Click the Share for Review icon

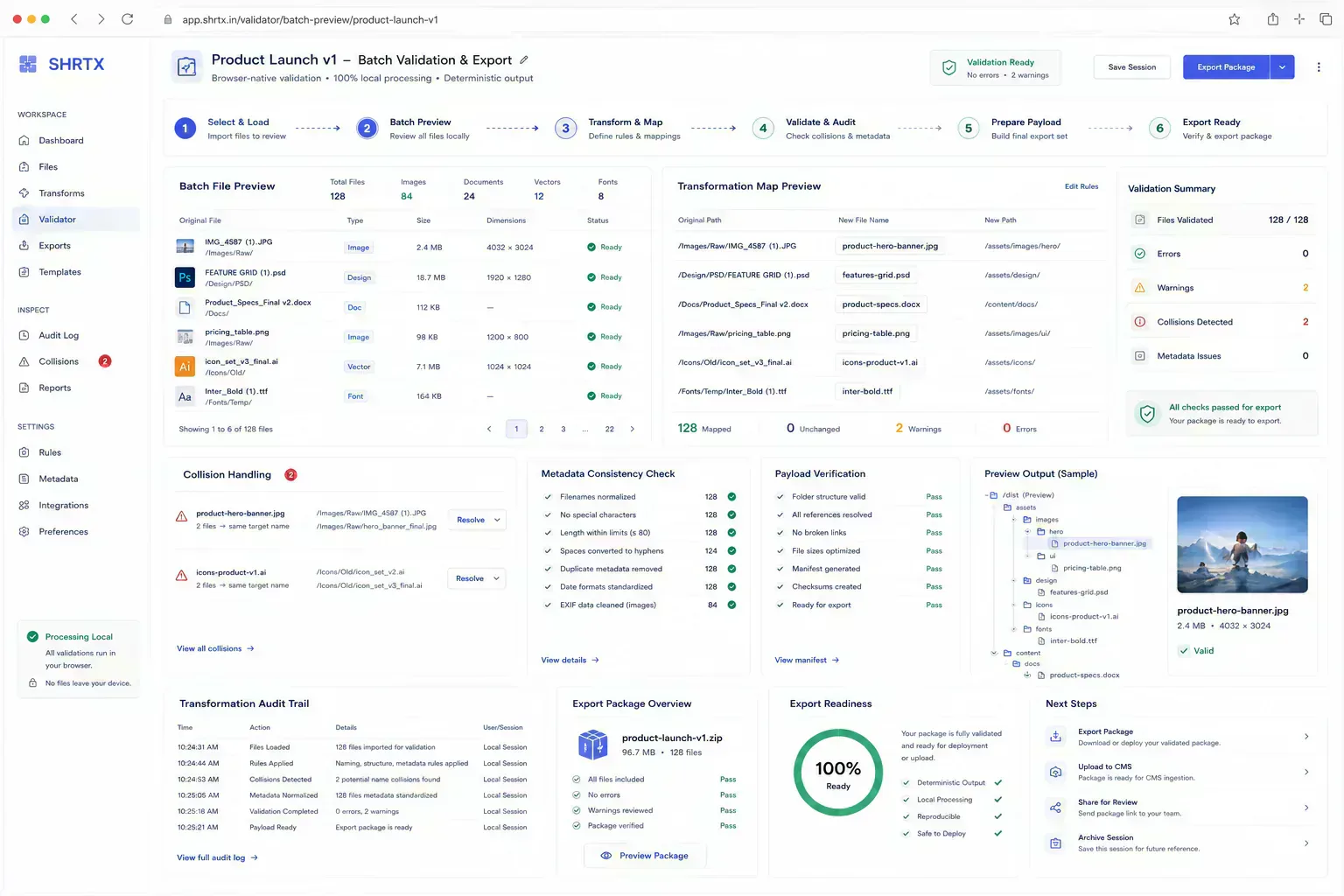1055,808
